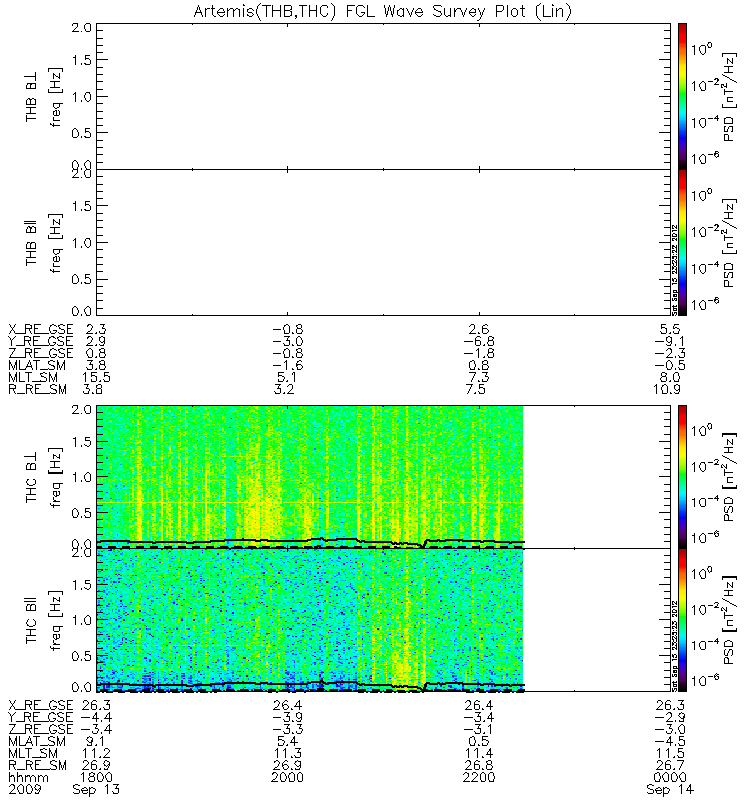Select the THB B⊥ empty spectrogram panel

tap(383, 96)
